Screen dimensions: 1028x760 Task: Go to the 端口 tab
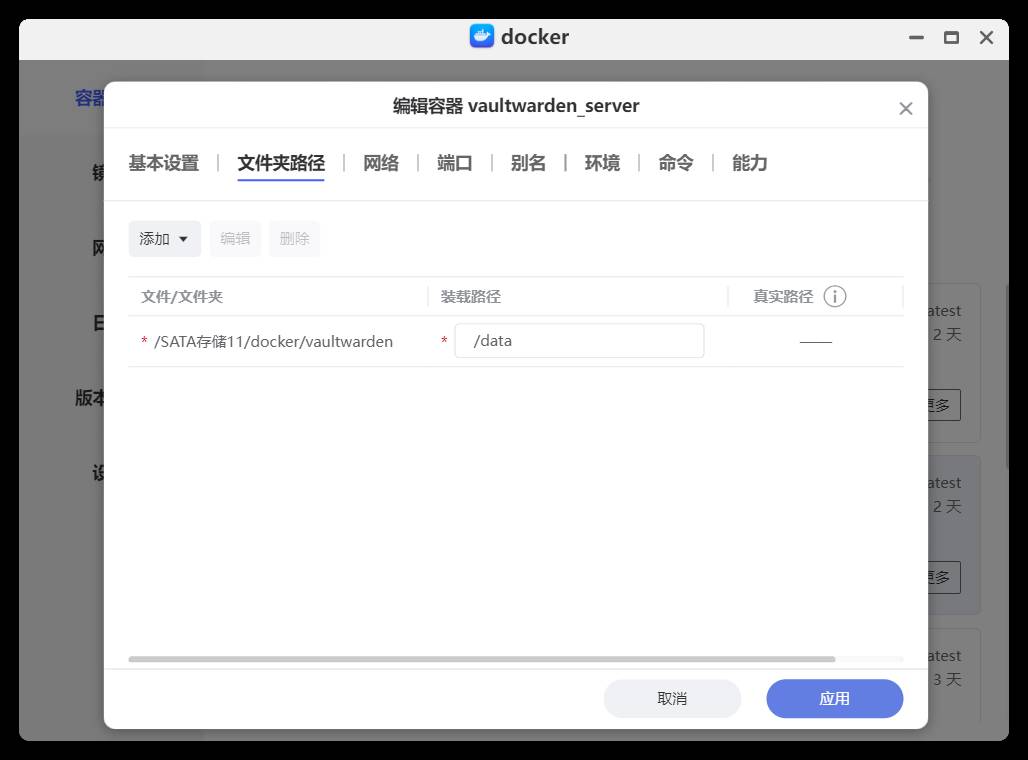click(454, 163)
